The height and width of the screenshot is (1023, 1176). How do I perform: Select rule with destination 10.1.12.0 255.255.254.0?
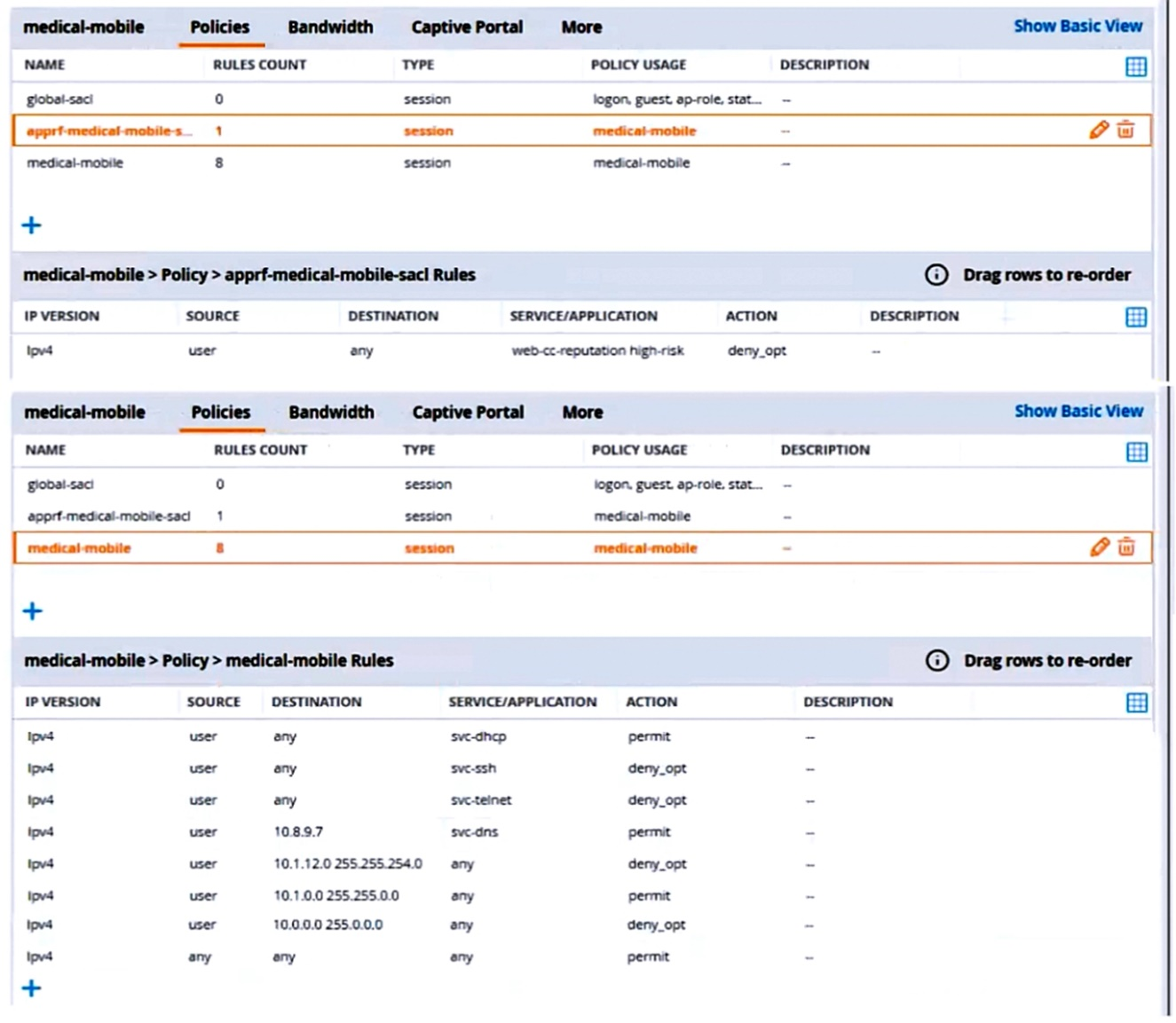347,864
